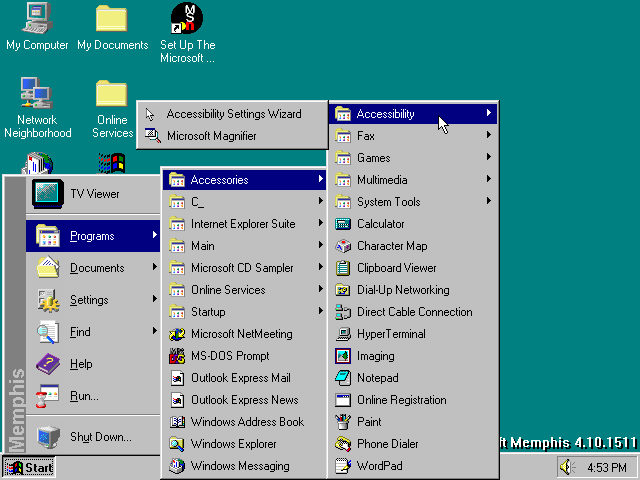Screen dimensions: 640x480
Task: Expand the Internet Explorer Suite arrow
Action: (321, 223)
